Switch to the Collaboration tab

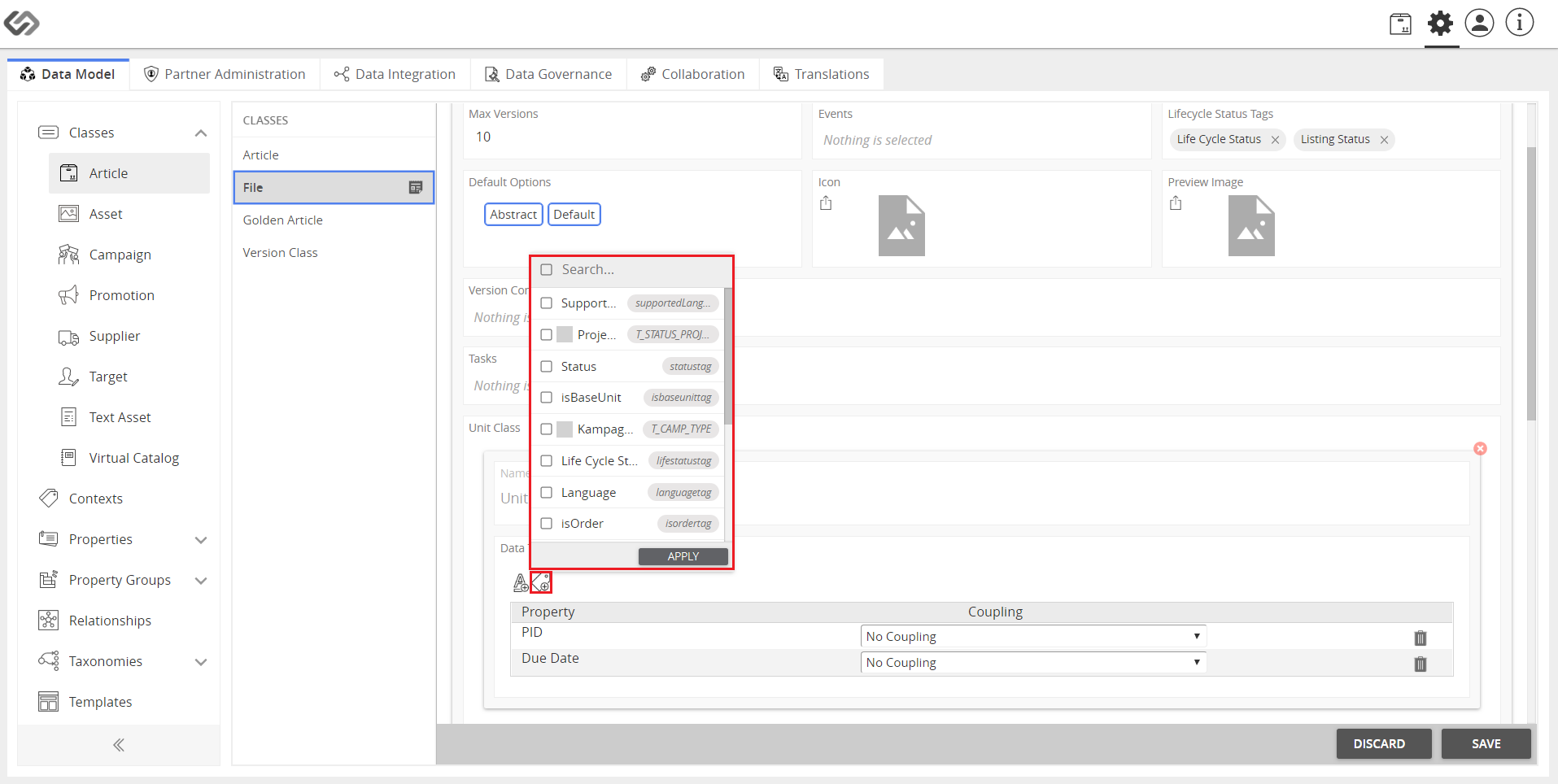[693, 74]
